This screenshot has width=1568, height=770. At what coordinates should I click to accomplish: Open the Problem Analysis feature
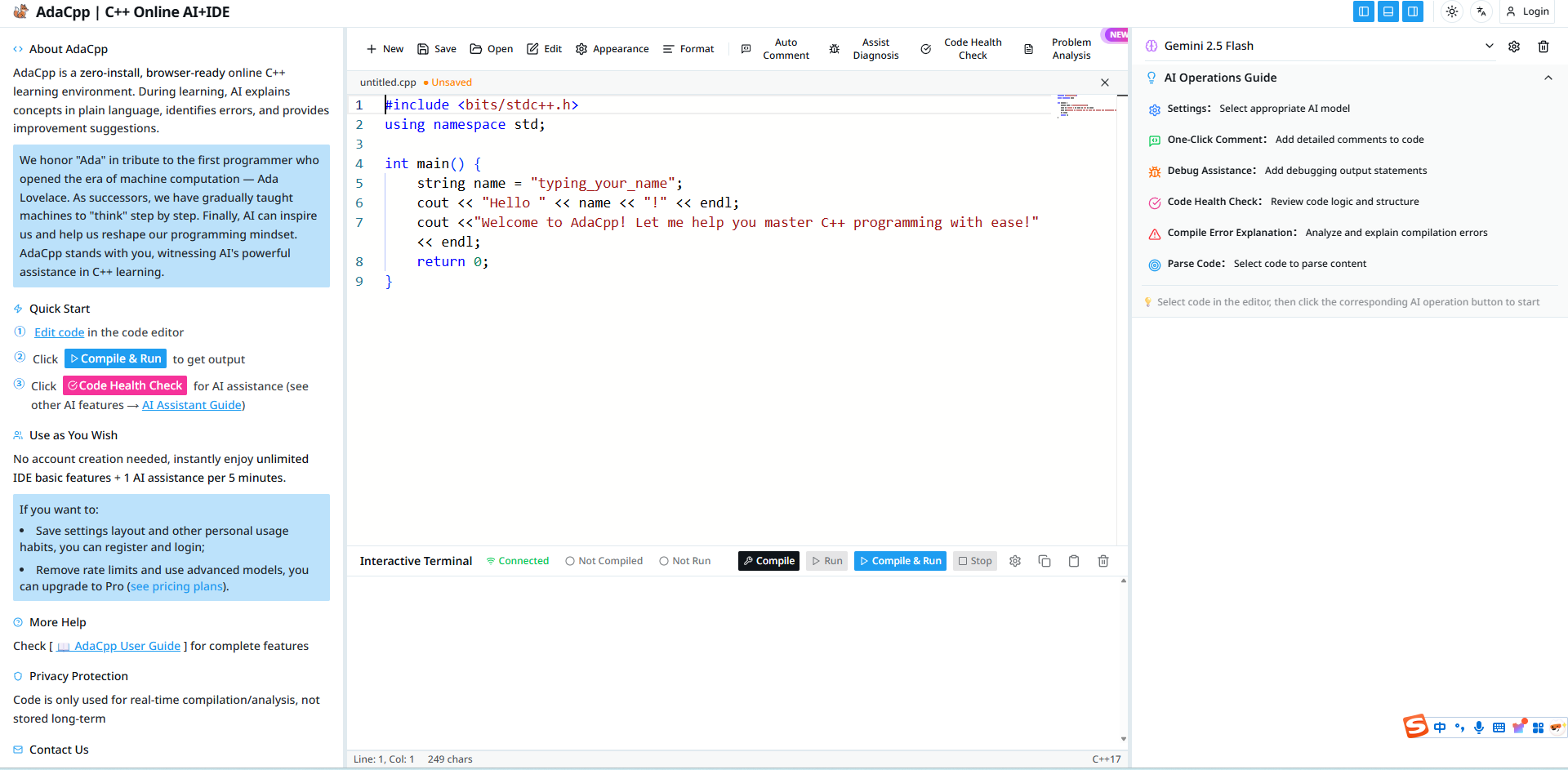1071,49
